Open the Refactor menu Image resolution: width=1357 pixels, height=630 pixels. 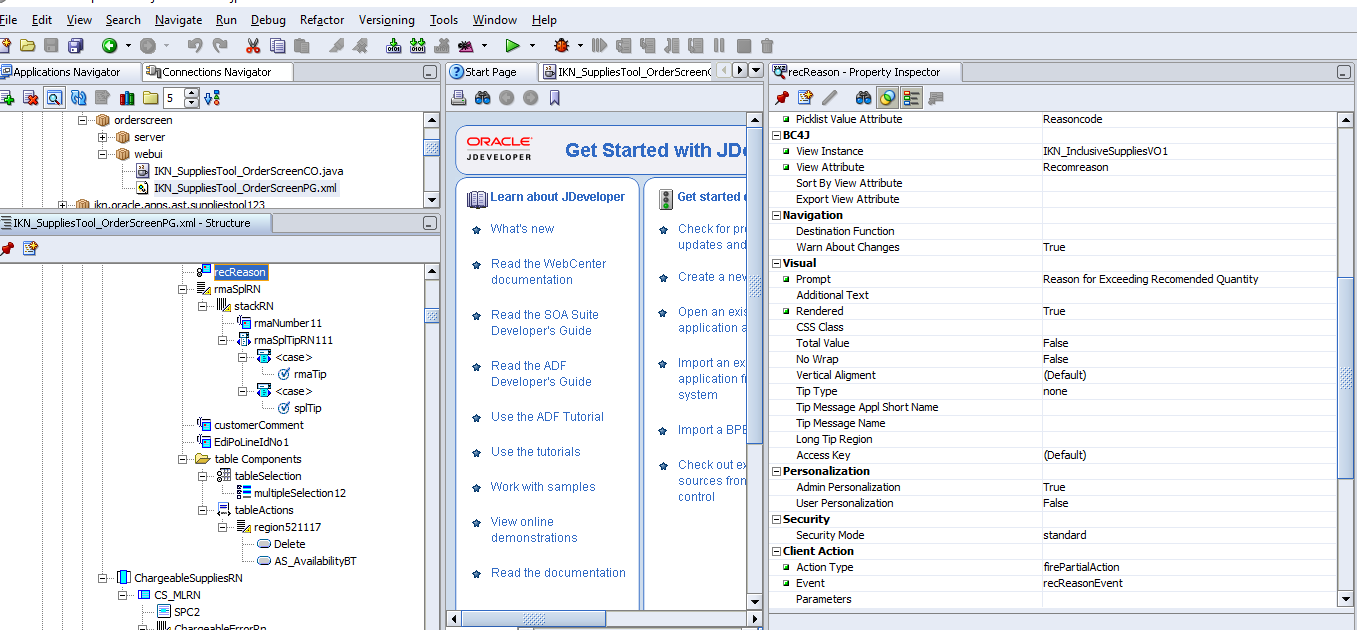[322, 19]
